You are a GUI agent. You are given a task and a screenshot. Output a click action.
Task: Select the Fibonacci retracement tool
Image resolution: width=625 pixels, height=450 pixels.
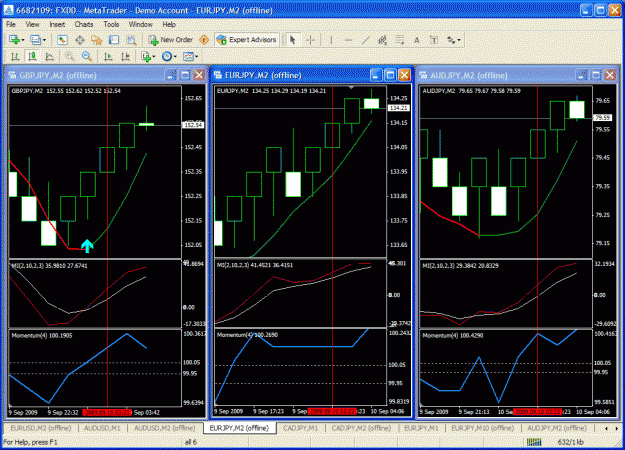click(400, 40)
